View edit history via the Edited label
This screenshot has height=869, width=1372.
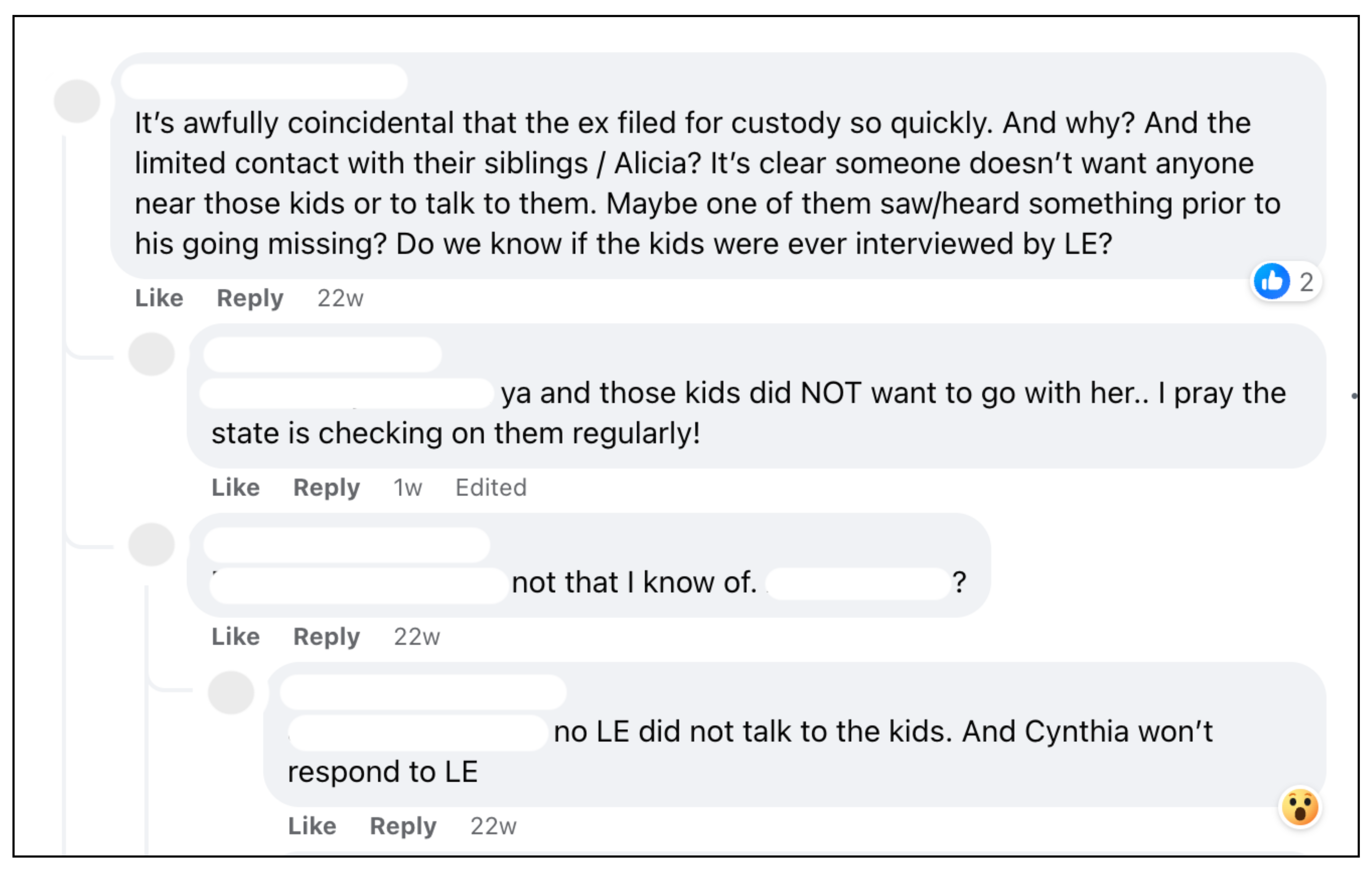pyautogui.click(x=491, y=488)
